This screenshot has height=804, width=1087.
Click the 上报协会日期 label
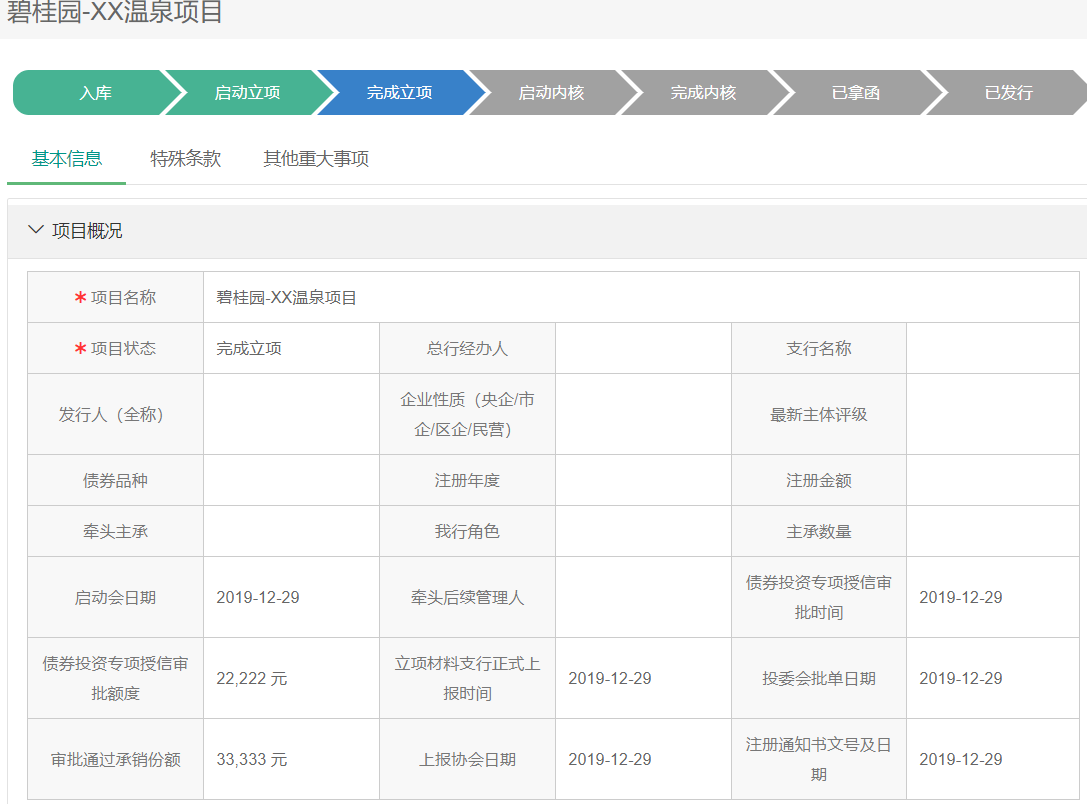(x=467, y=760)
